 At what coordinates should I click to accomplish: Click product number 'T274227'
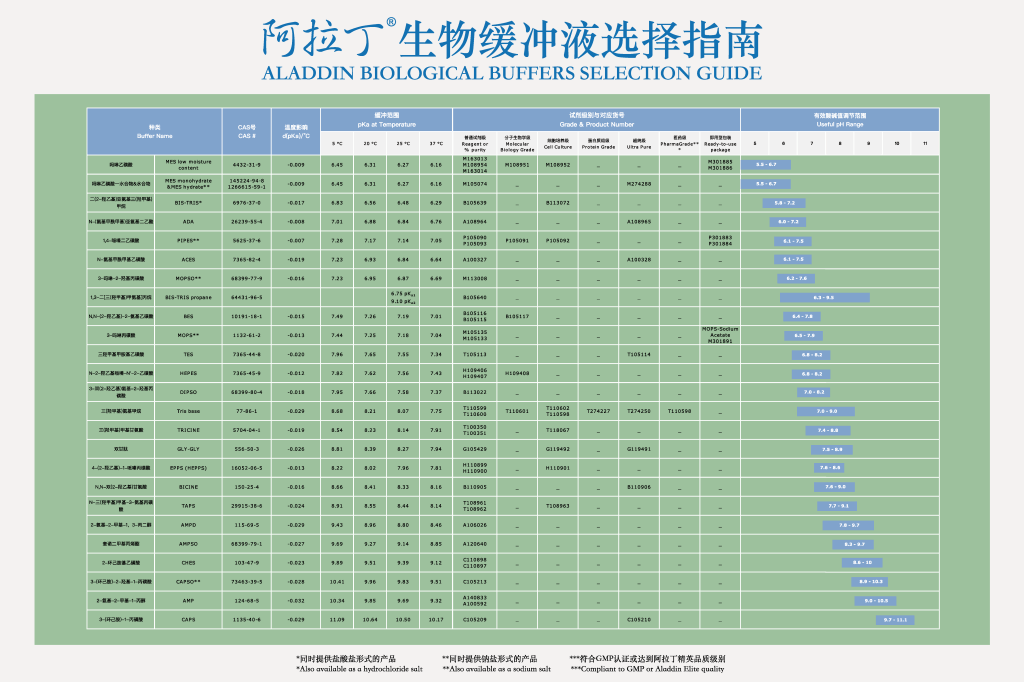tap(598, 411)
